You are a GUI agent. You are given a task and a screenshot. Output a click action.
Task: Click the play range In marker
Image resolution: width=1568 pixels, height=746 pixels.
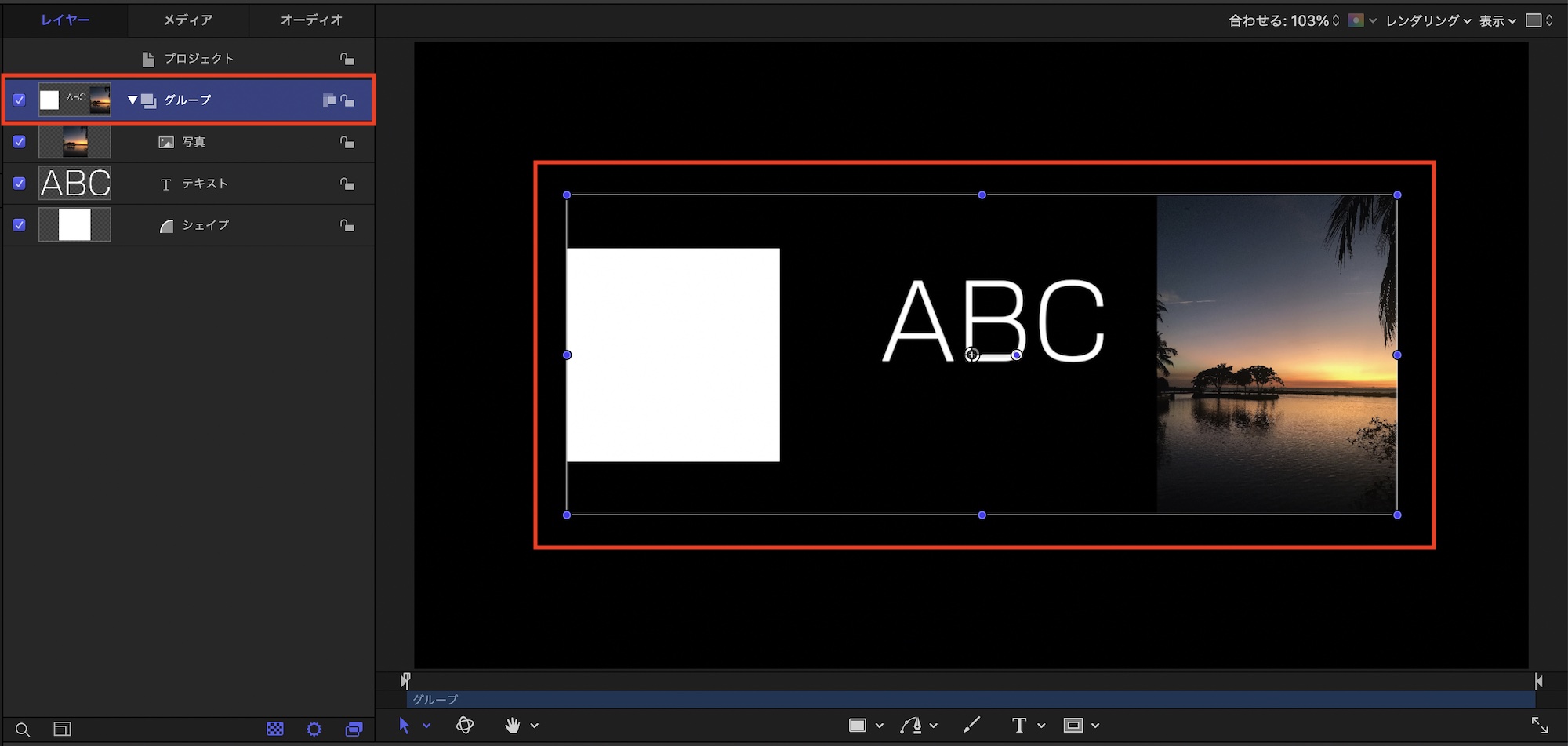pos(405,680)
